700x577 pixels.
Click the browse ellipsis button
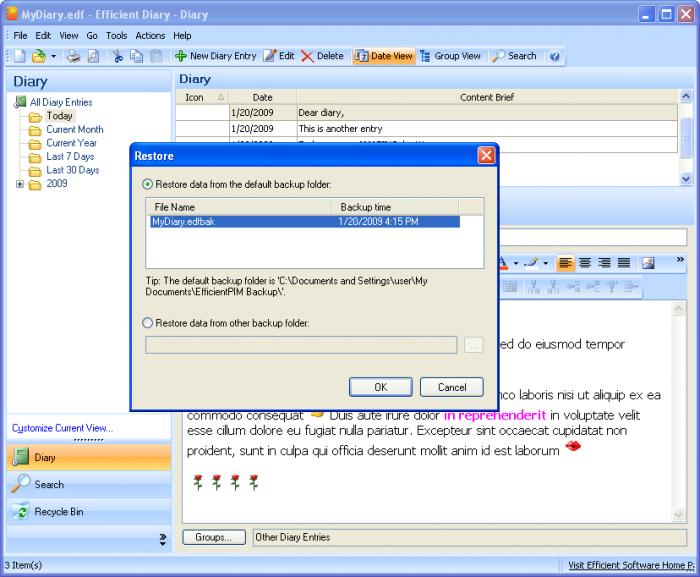click(474, 345)
